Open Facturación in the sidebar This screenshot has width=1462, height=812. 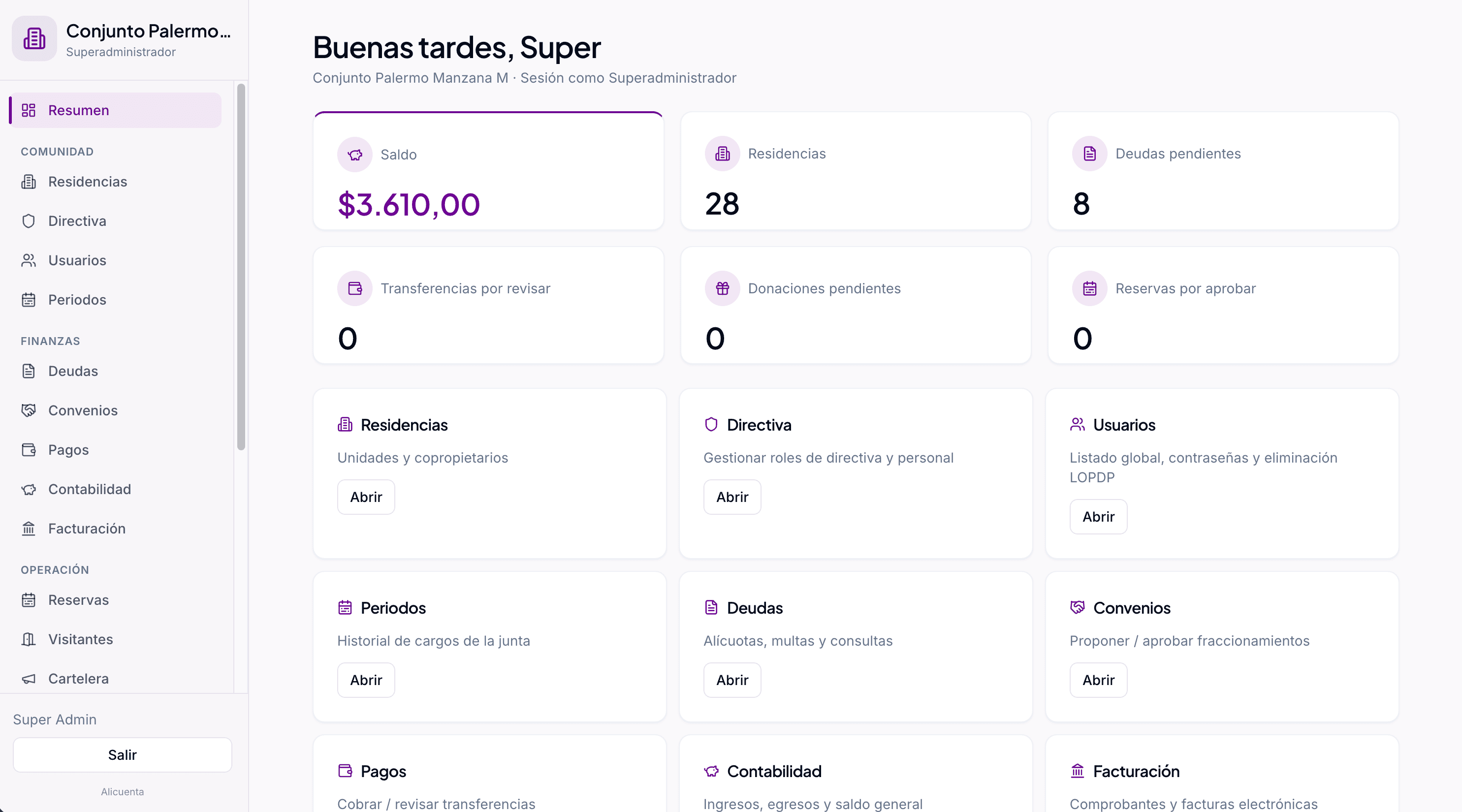pos(115,529)
